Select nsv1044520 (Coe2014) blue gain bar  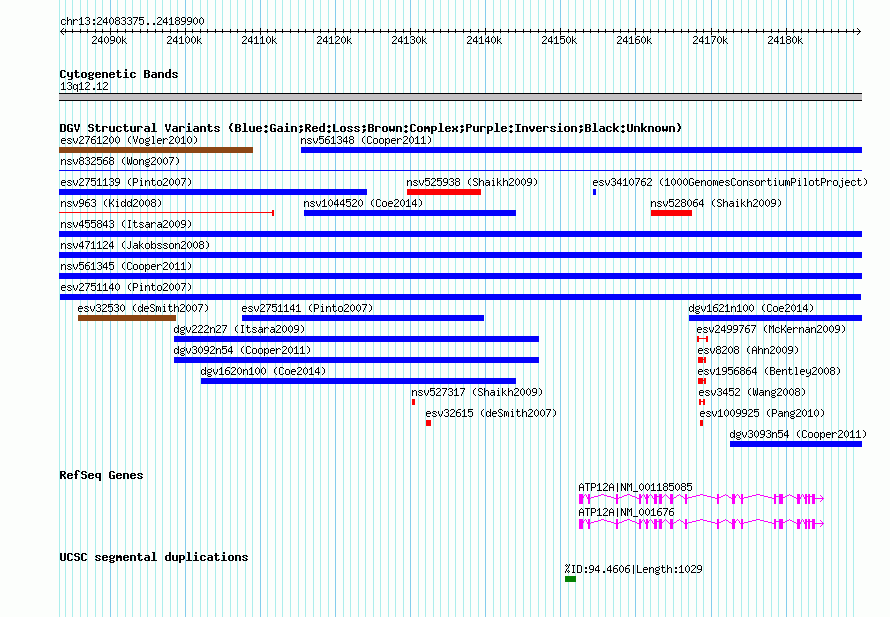click(410, 213)
